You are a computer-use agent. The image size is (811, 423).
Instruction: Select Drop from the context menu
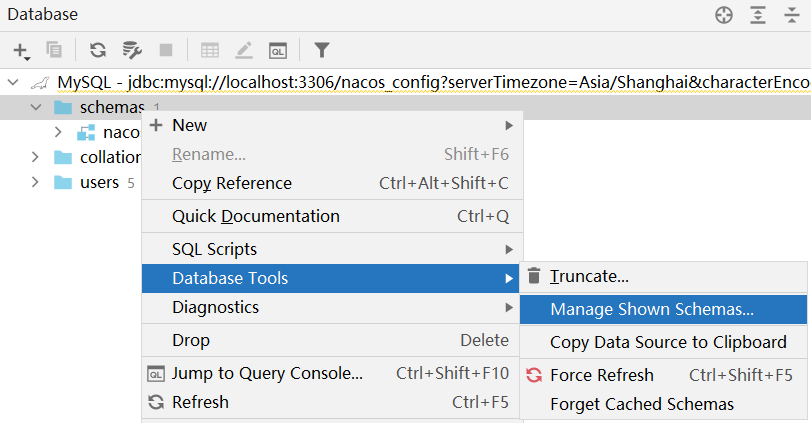333,341
